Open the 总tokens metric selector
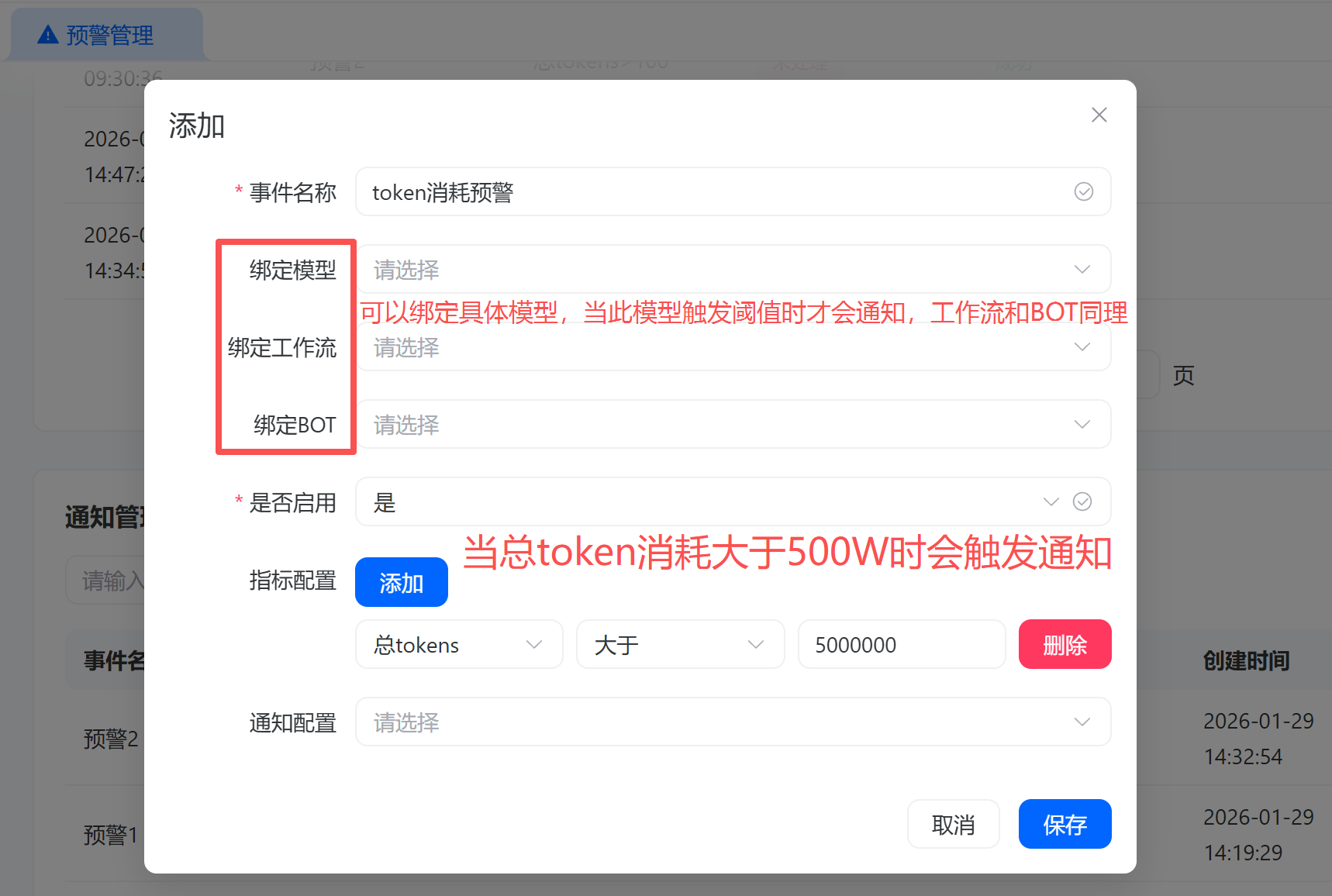This screenshot has width=1332, height=896. tap(458, 644)
